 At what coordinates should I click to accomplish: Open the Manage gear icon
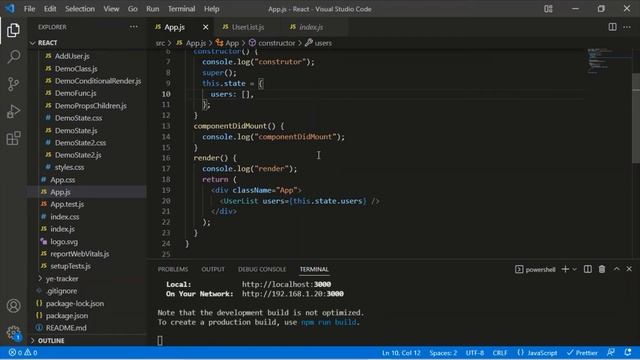click(13, 332)
